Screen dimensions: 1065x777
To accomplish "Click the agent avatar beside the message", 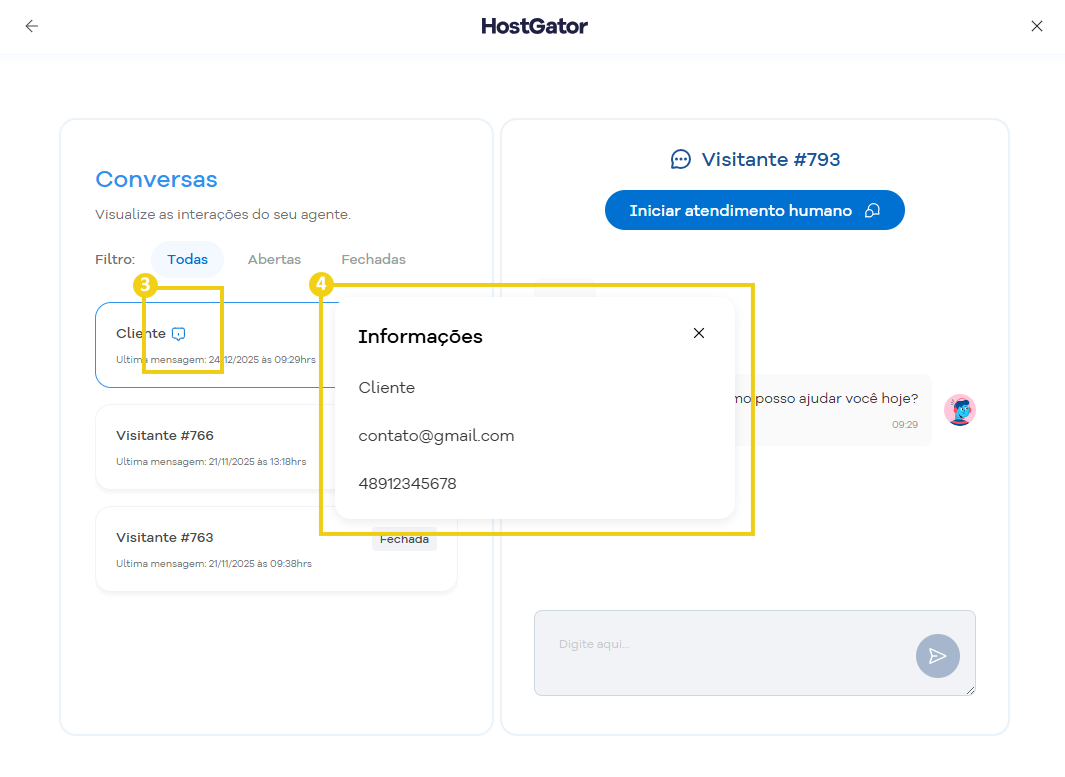I will pyautogui.click(x=959, y=410).
